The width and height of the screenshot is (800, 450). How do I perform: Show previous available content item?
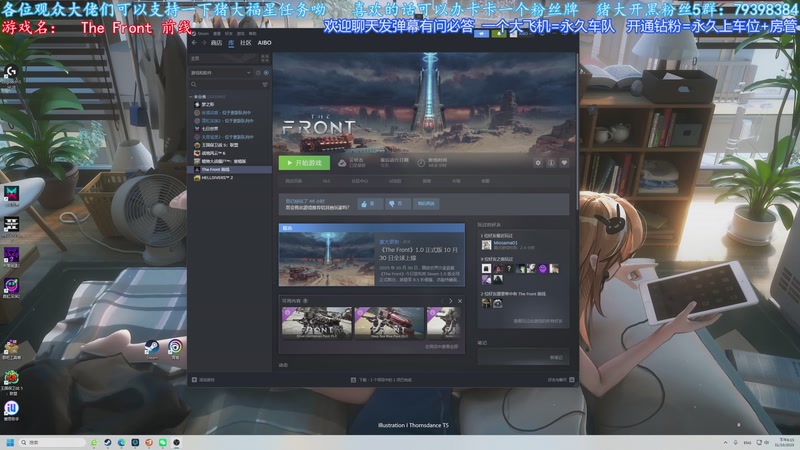tap(442, 301)
